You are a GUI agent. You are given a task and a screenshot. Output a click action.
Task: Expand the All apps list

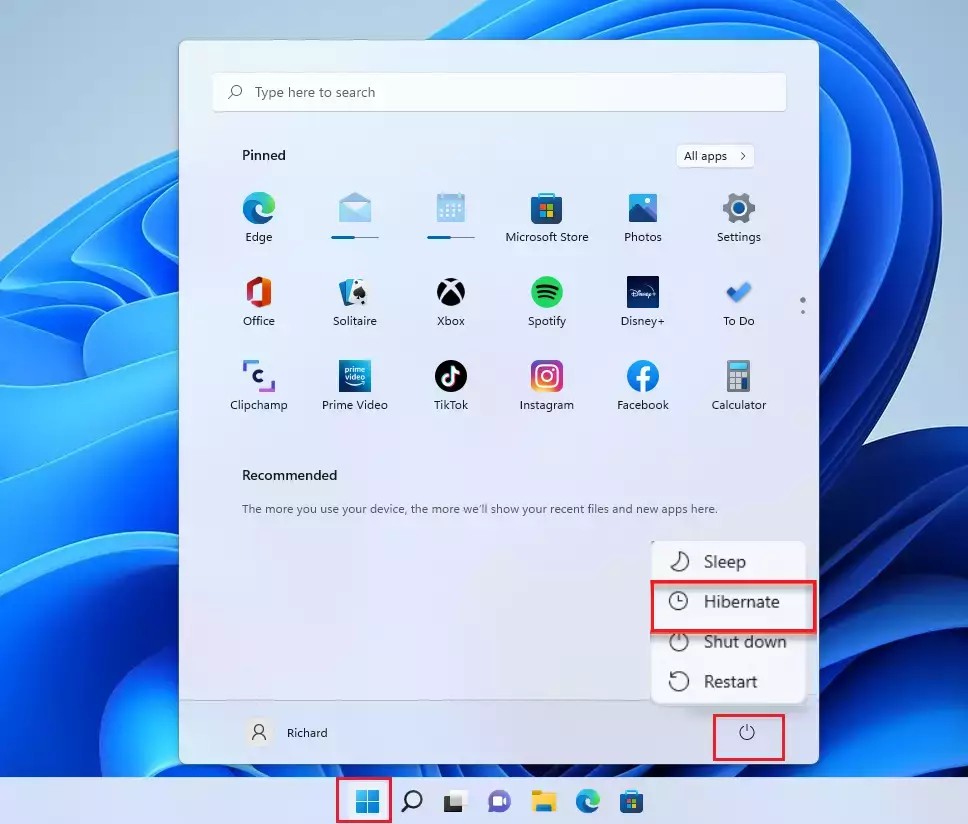click(714, 156)
